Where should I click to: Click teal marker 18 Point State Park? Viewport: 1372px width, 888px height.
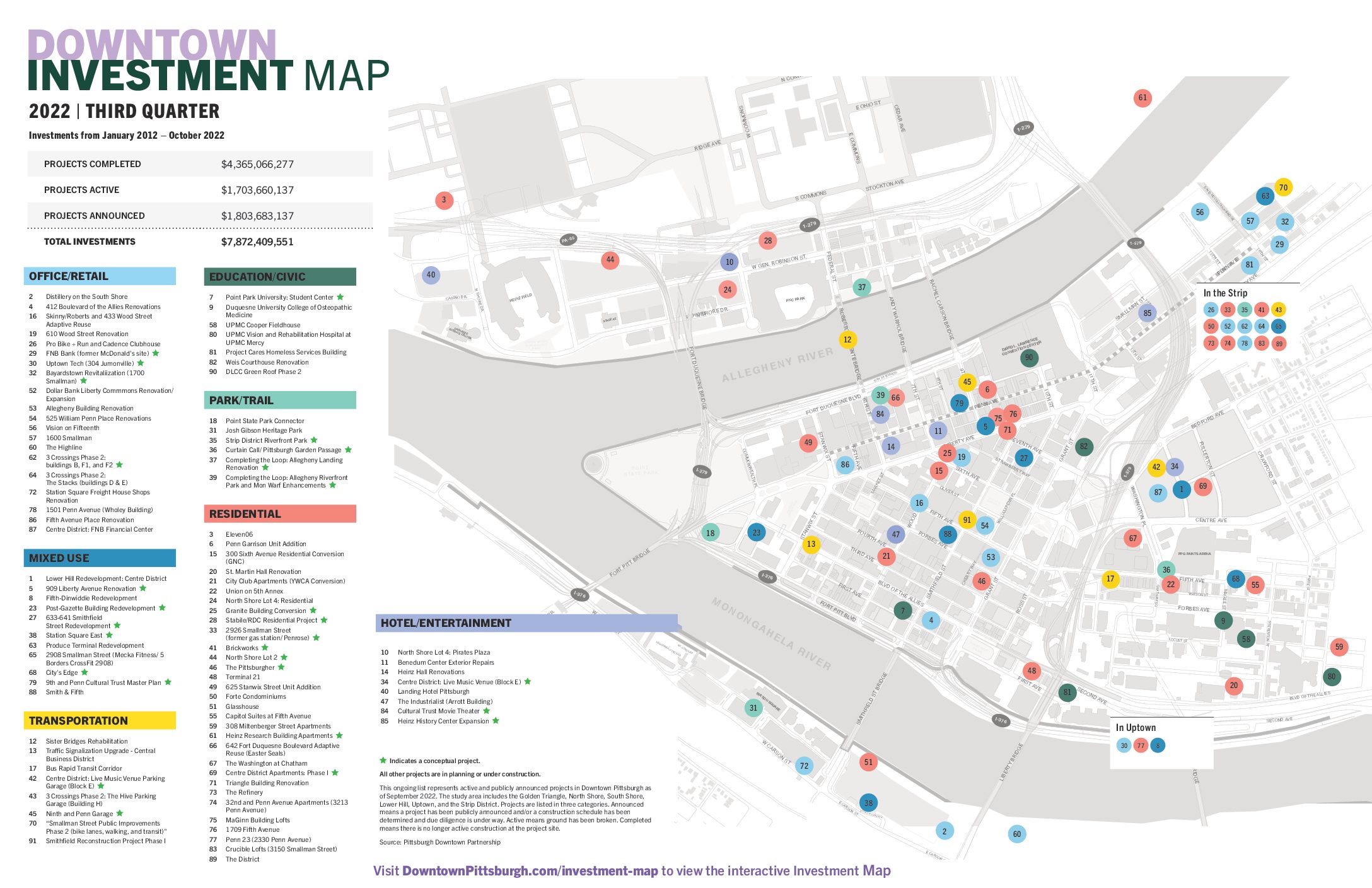710,533
